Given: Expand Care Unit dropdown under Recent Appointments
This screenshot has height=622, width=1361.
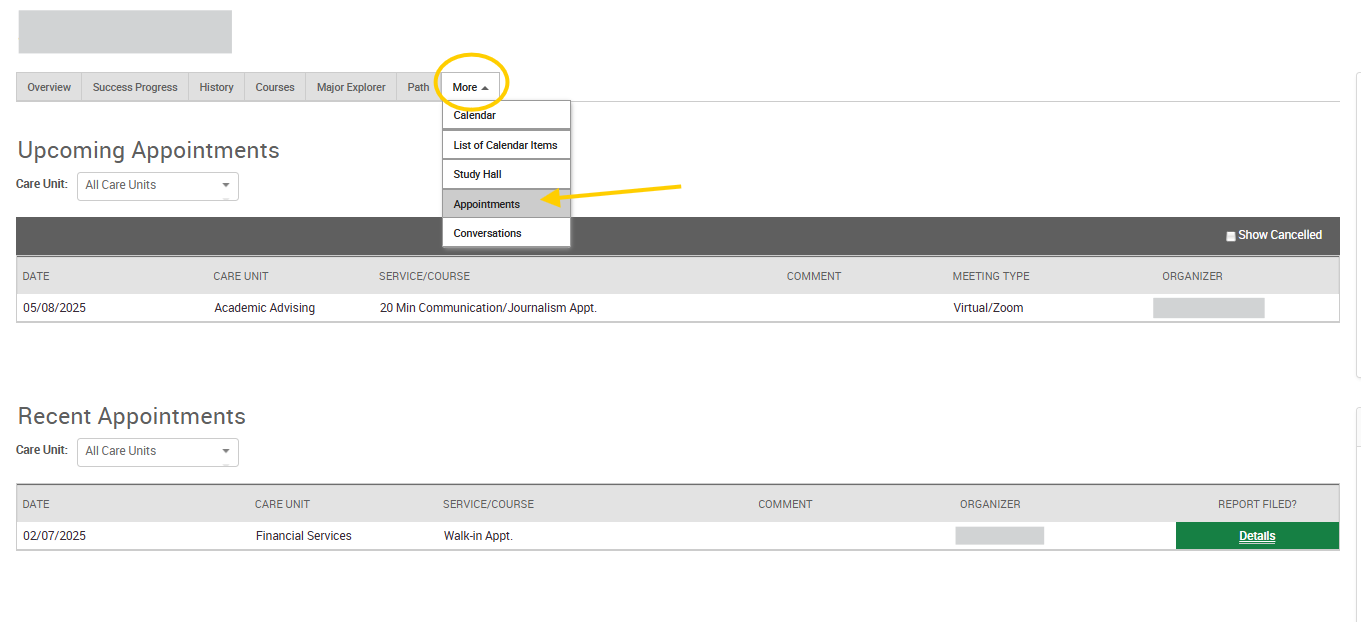Looking at the screenshot, I should pos(158,451).
